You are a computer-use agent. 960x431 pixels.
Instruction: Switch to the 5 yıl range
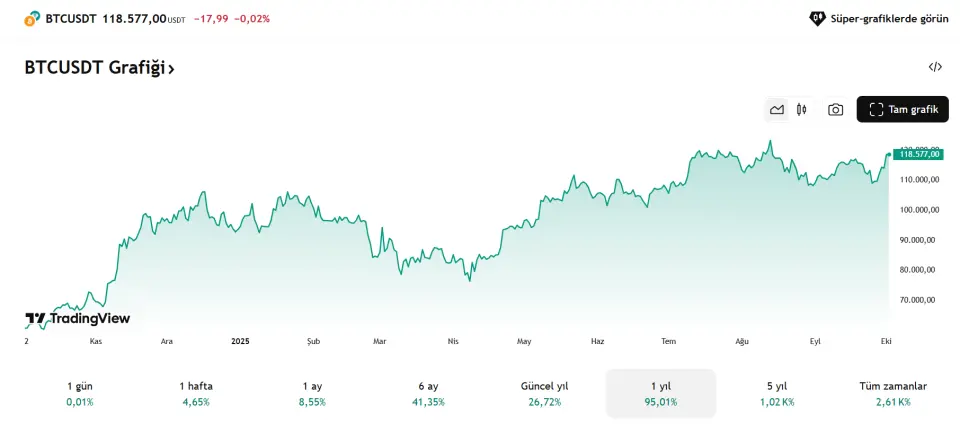pyautogui.click(x=777, y=393)
